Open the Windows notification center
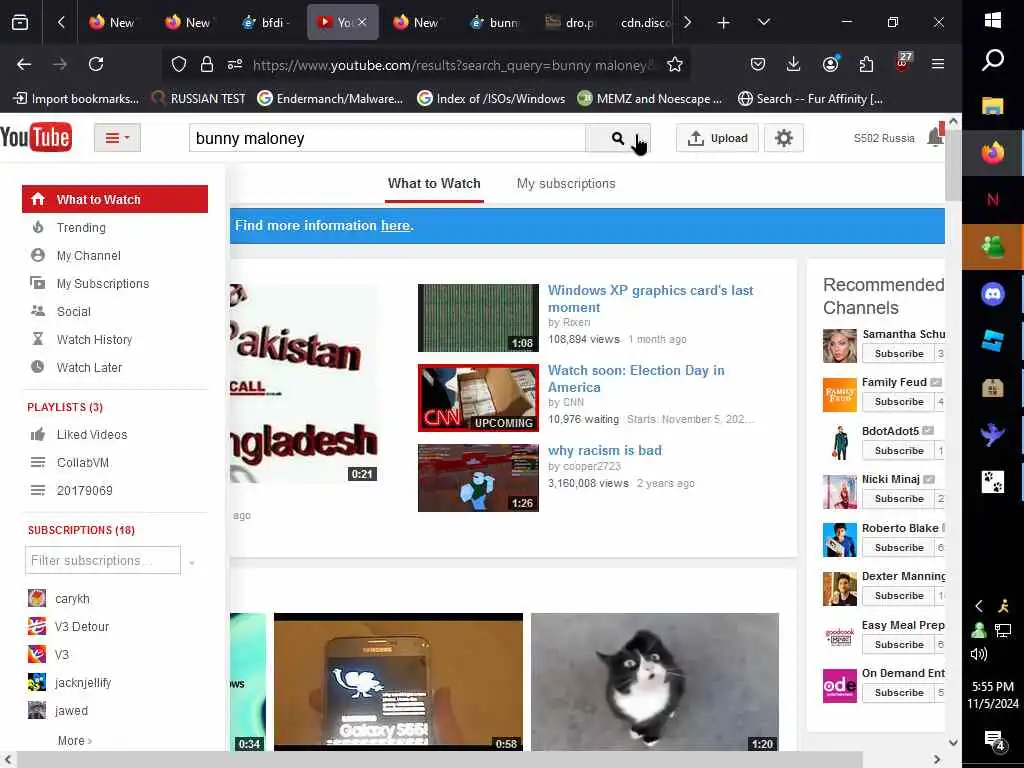1024x768 pixels. (x=994, y=740)
